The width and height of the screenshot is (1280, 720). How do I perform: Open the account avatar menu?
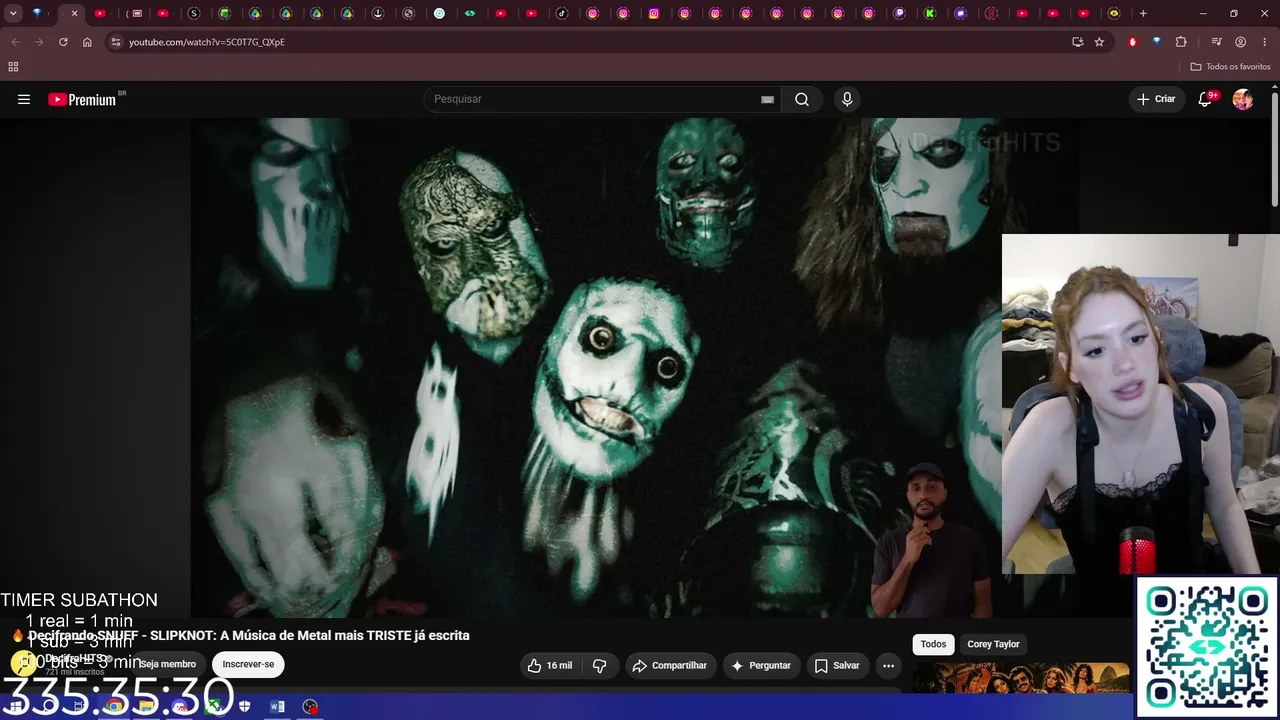point(1243,99)
